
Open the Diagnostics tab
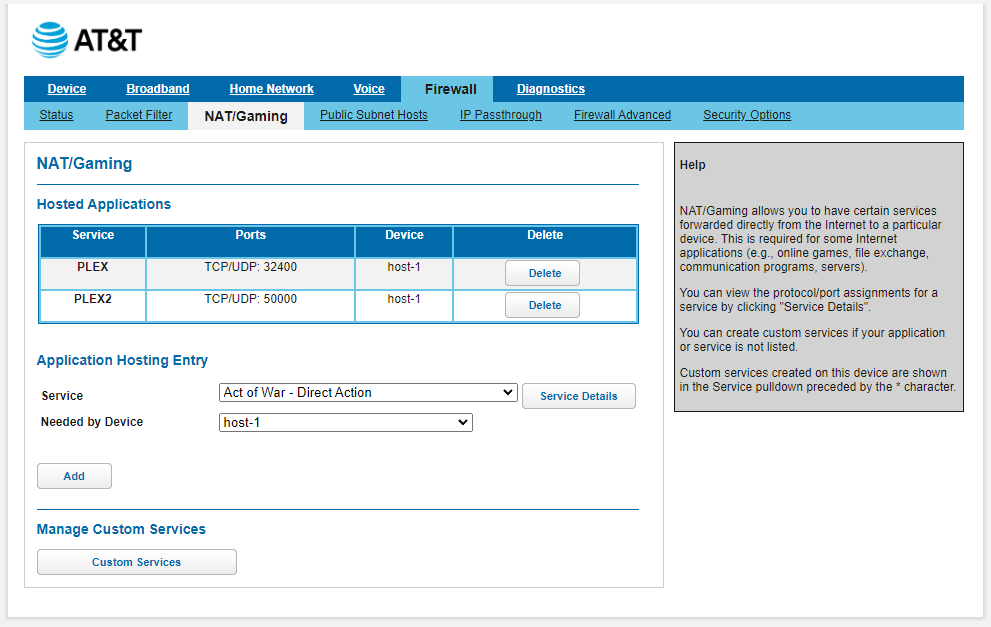(550, 89)
